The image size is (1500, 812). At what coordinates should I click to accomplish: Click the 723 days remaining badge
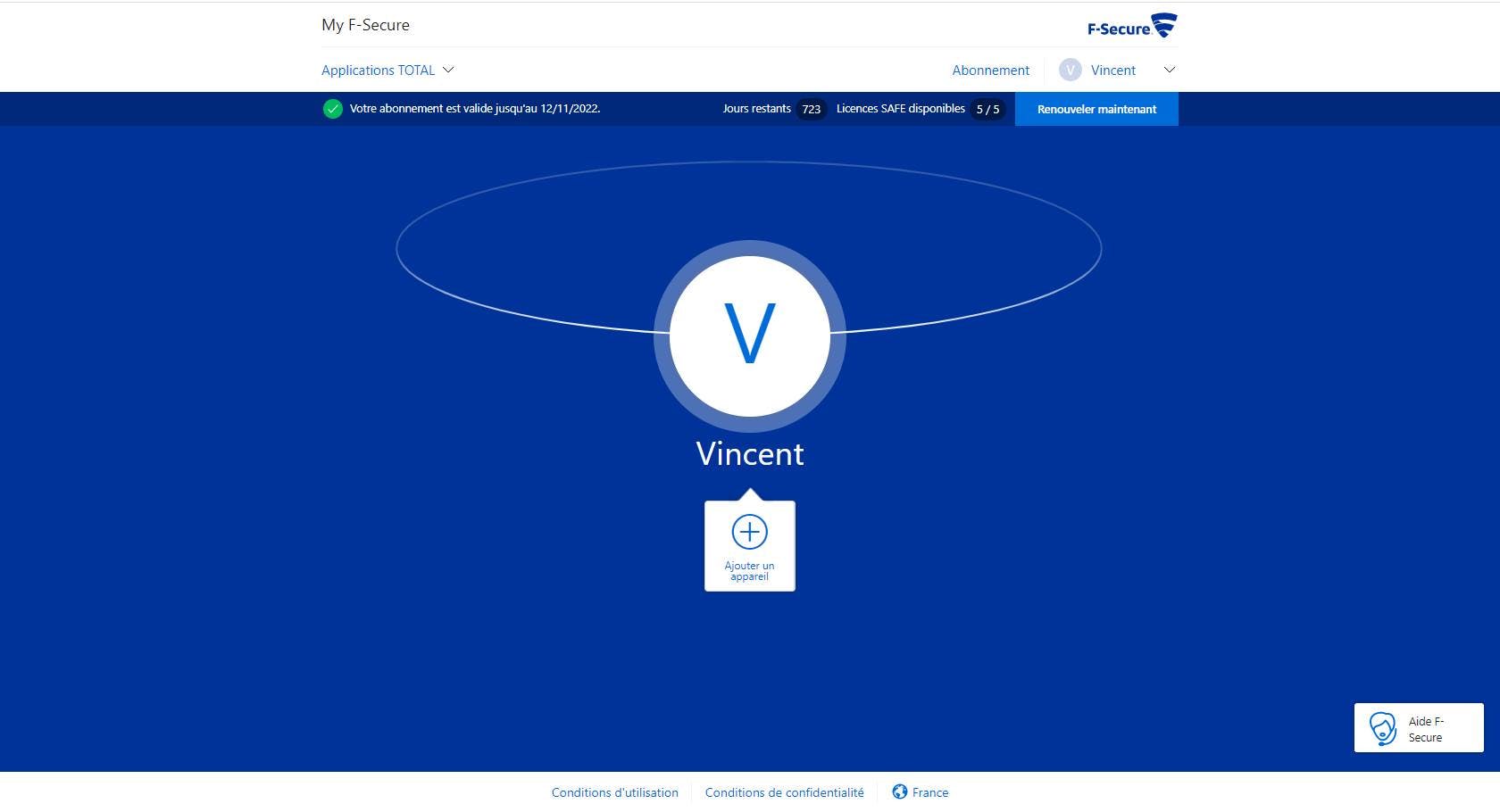[x=811, y=109]
